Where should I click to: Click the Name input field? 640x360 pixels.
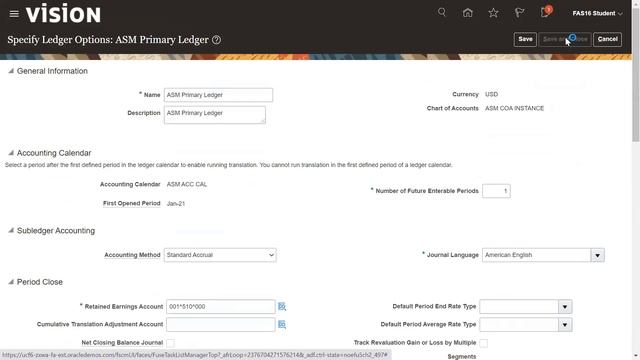pos(218,95)
